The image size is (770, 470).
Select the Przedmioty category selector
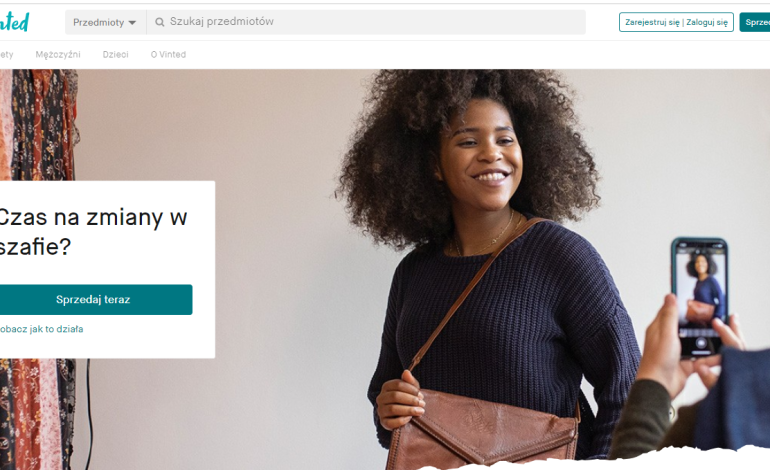pyautogui.click(x=106, y=22)
